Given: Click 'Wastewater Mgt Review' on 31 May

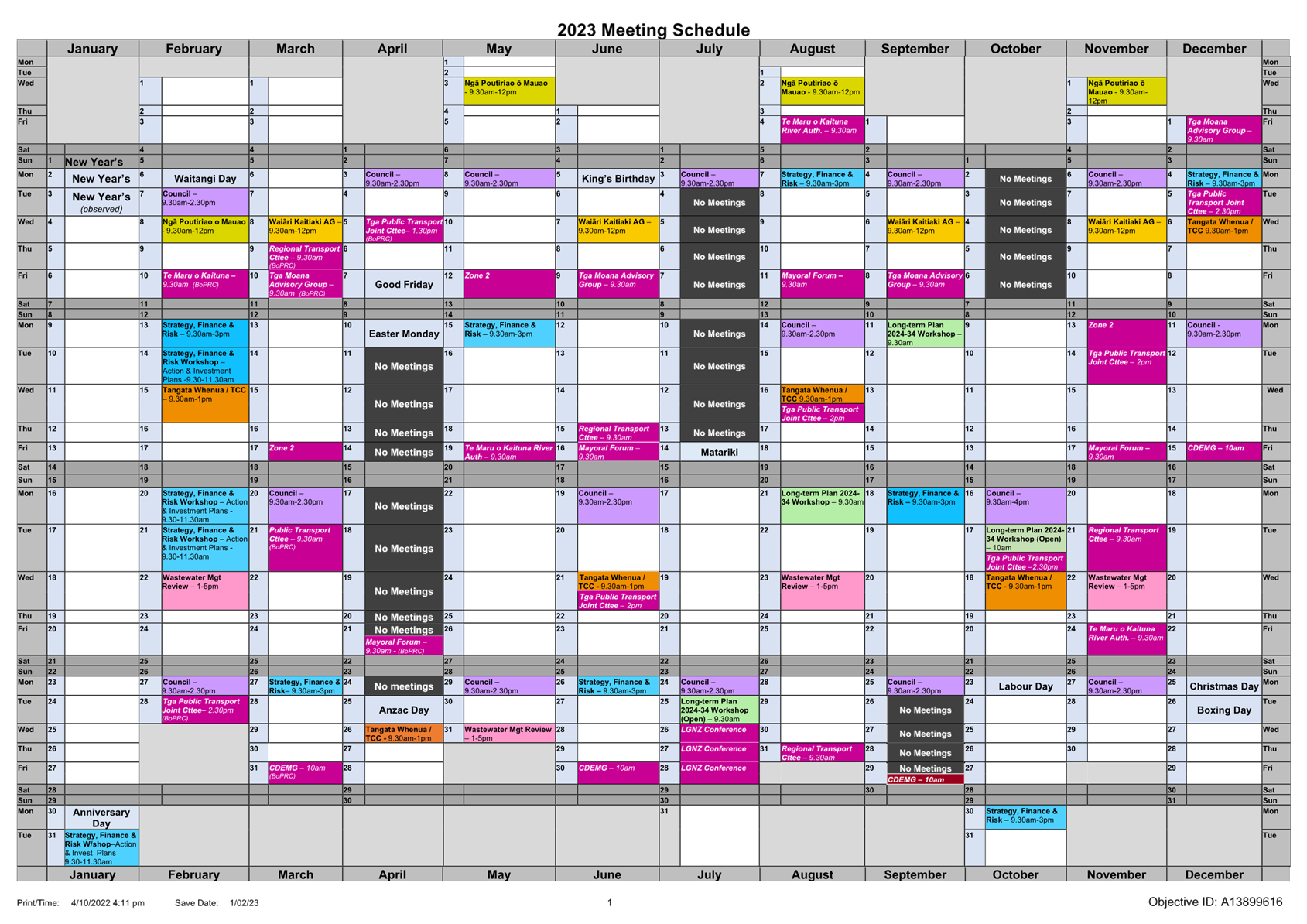Looking at the screenshot, I should click(x=509, y=734).
